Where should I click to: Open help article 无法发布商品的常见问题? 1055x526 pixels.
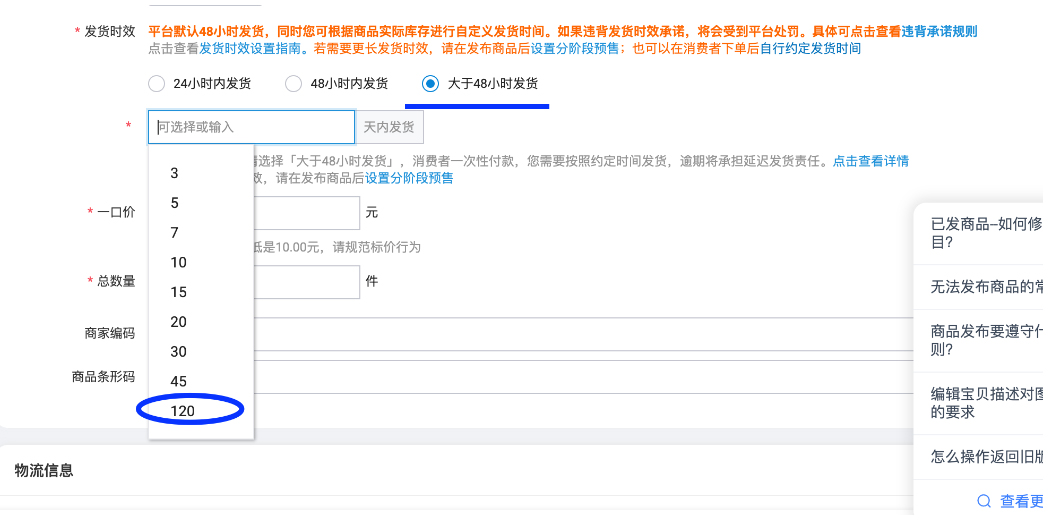(987, 287)
